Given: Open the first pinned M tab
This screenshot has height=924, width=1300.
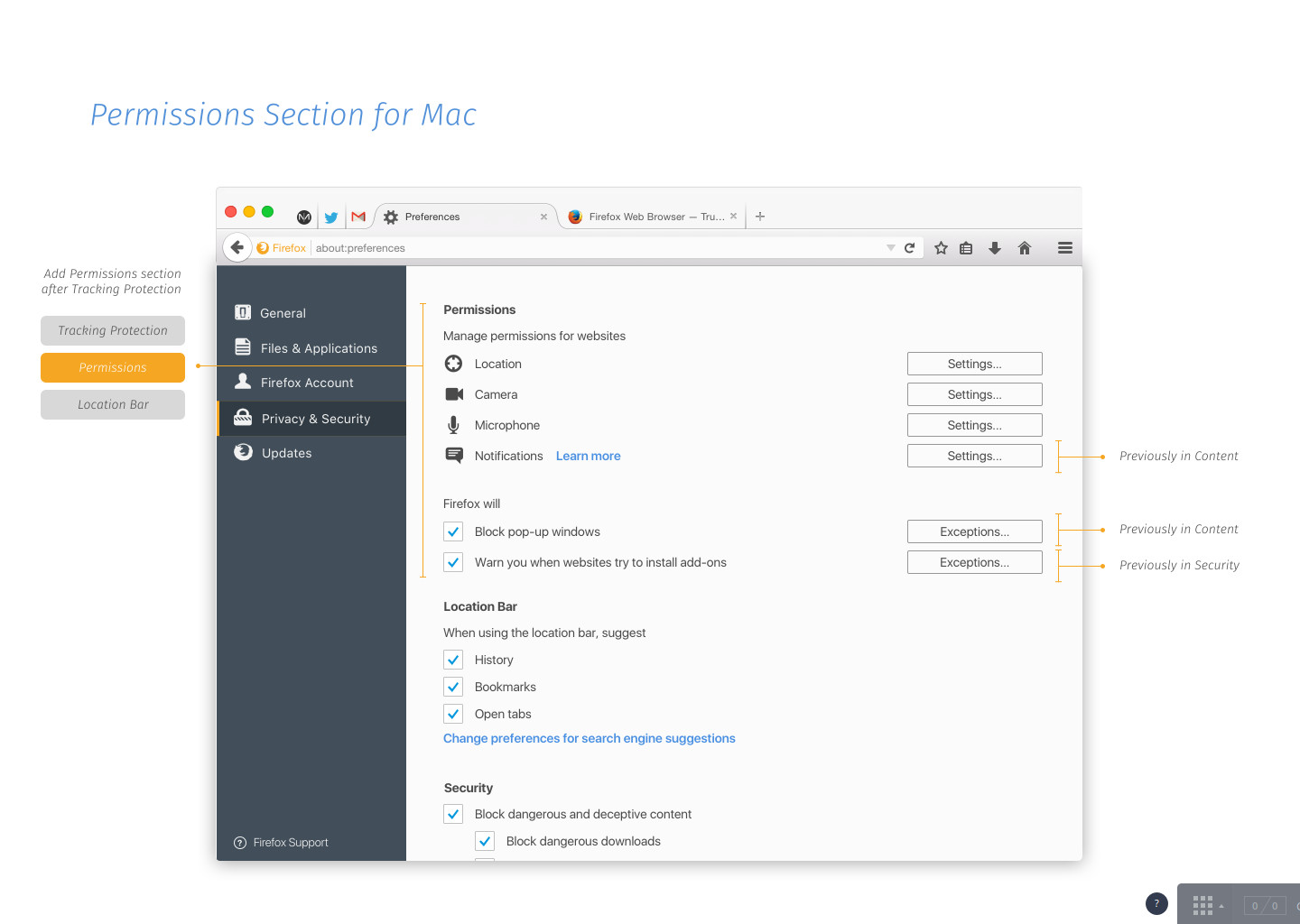Looking at the screenshot, I should (304, 217).
